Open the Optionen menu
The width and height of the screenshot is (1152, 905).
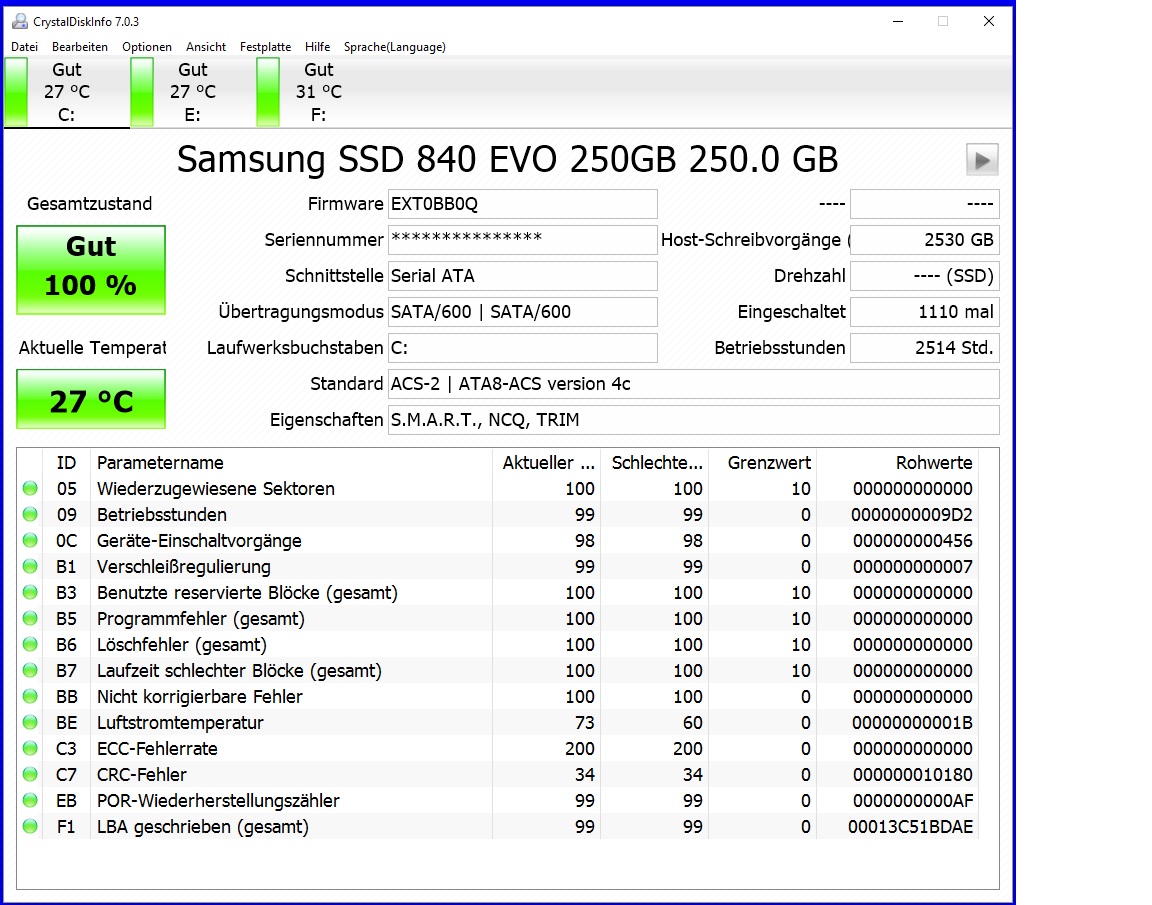pyautogui.click(x=147, y=47)
